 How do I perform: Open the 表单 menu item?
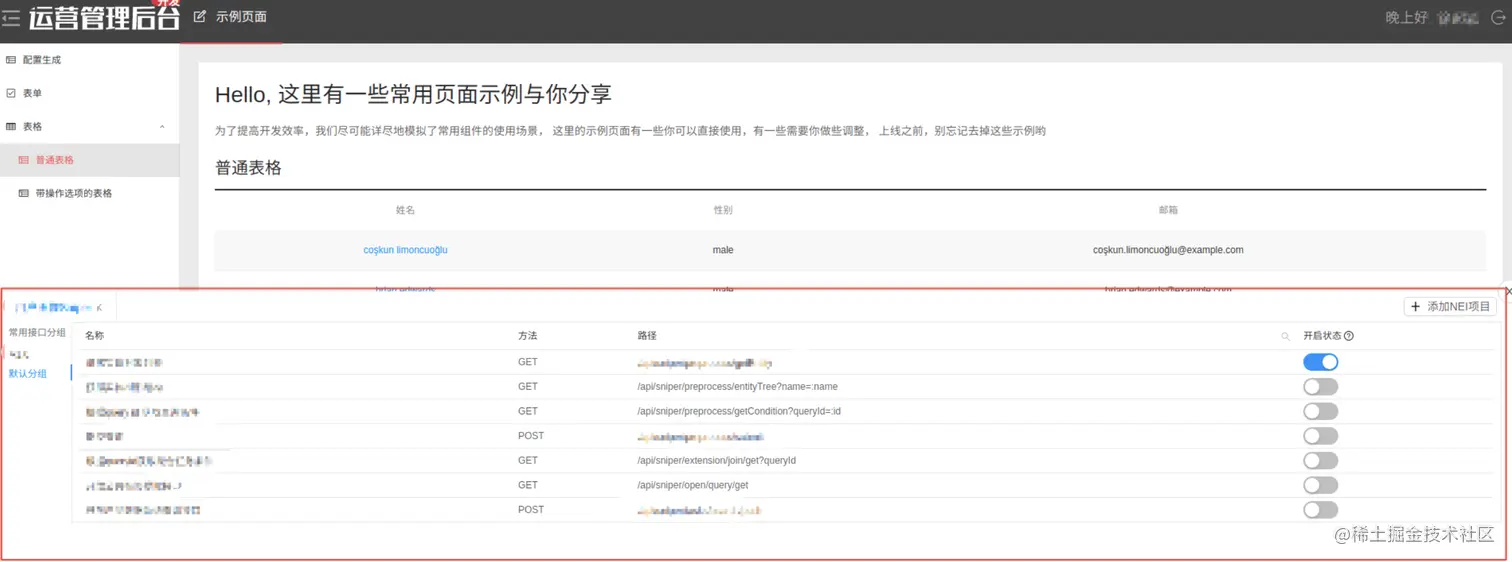[90, 93]
